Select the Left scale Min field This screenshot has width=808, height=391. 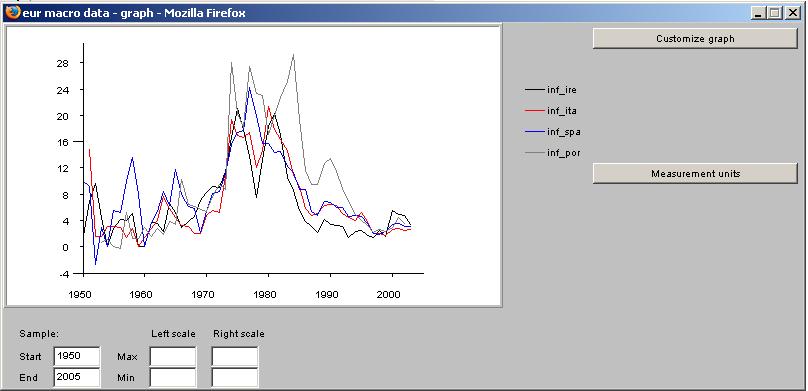tap(173, 377)
